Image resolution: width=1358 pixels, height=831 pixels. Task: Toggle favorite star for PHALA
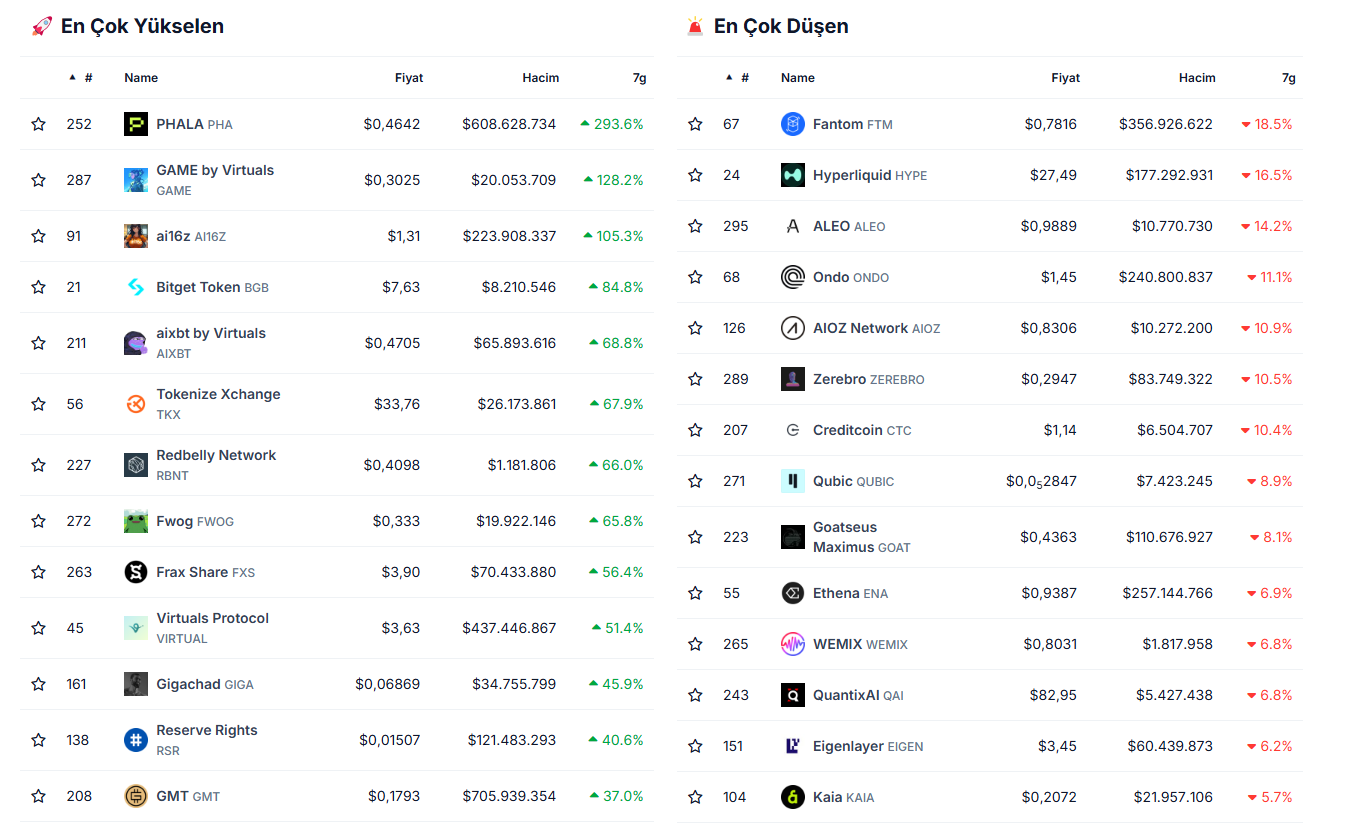38,124
